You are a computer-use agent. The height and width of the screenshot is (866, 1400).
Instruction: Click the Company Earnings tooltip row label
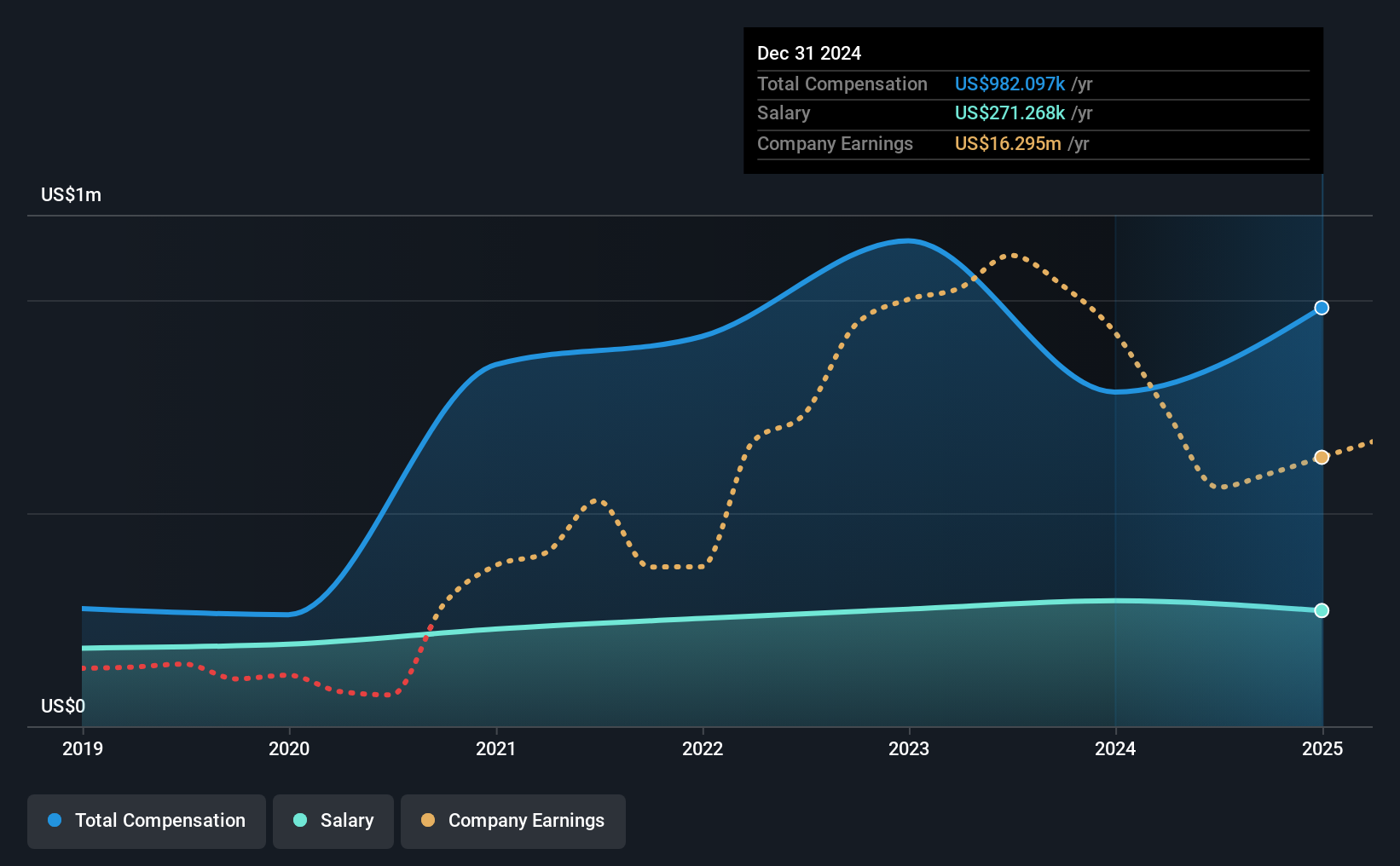[835, 143]
